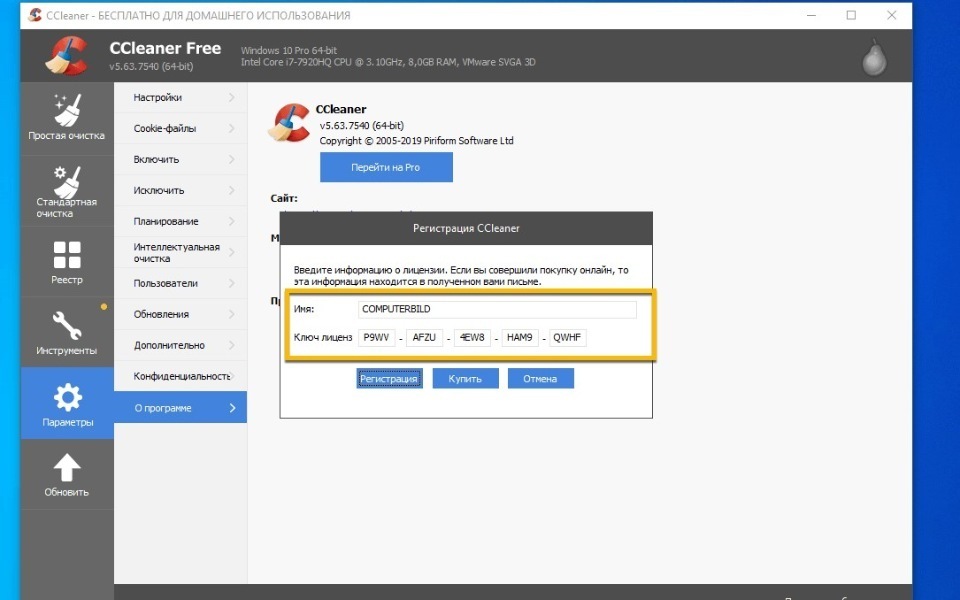Open the Registry (Реестр) section

point(67,262)
